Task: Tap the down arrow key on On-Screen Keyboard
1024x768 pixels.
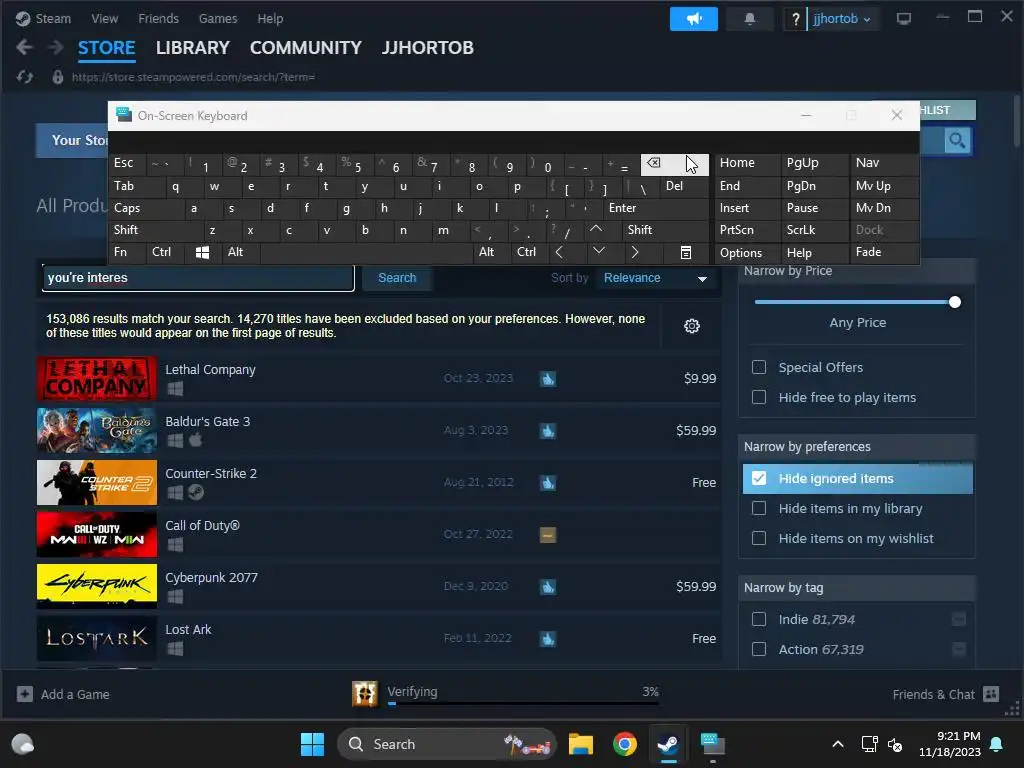Action: (598, 251)
